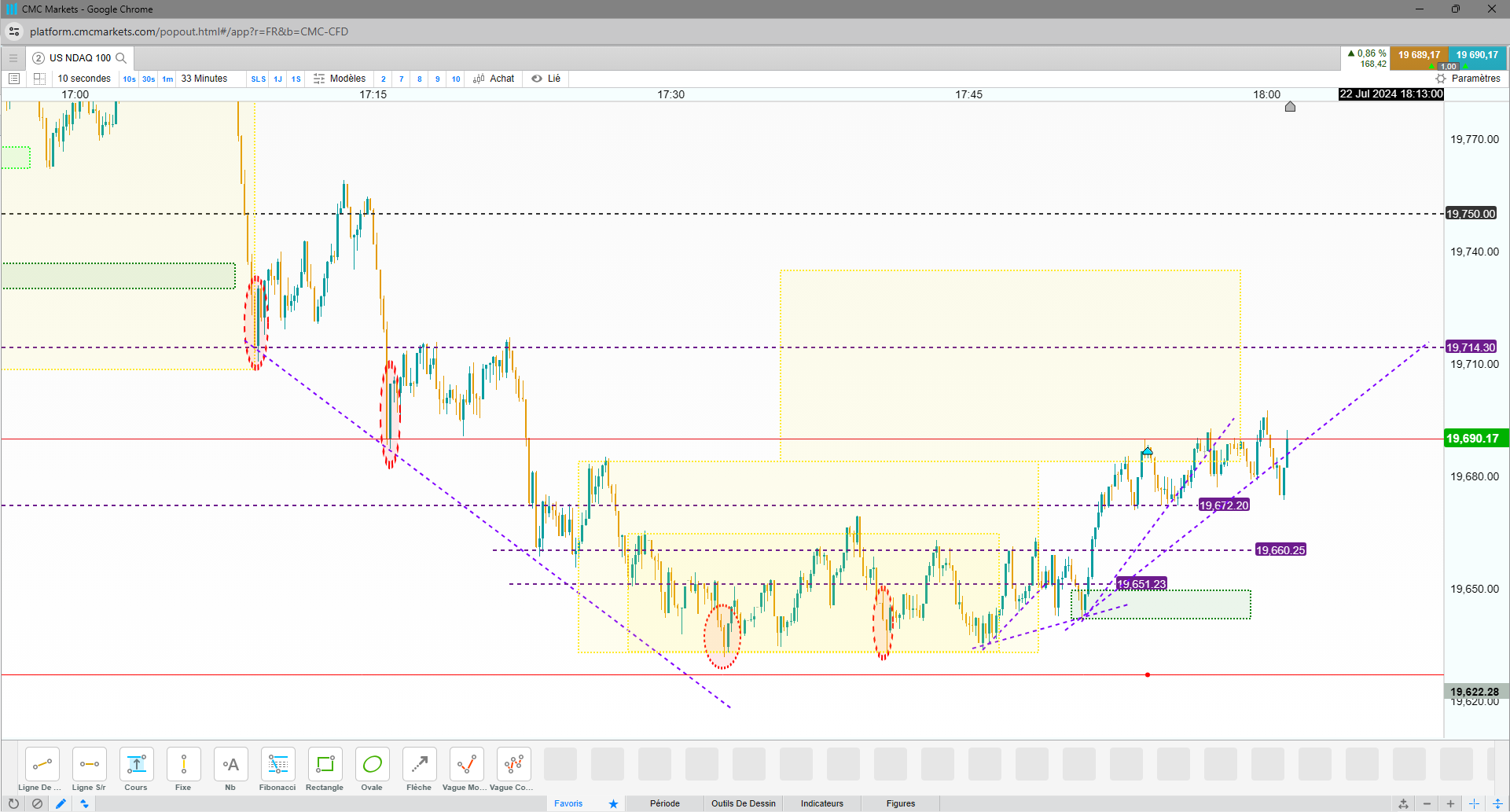
Task: Click the 19,651.23 purple level label
Action: [1141, 584]
